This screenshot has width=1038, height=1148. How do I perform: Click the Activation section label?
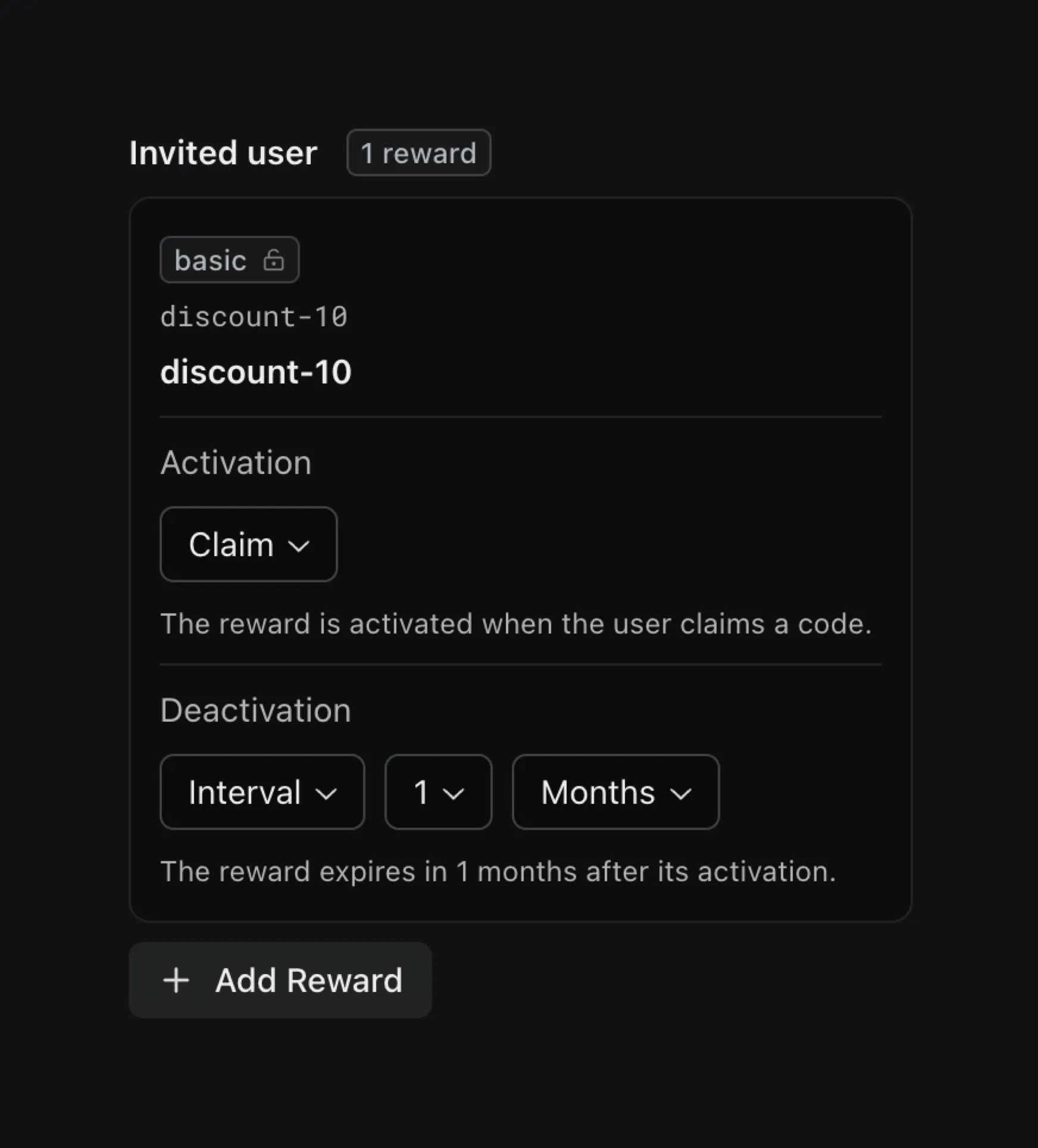[235, 463]
